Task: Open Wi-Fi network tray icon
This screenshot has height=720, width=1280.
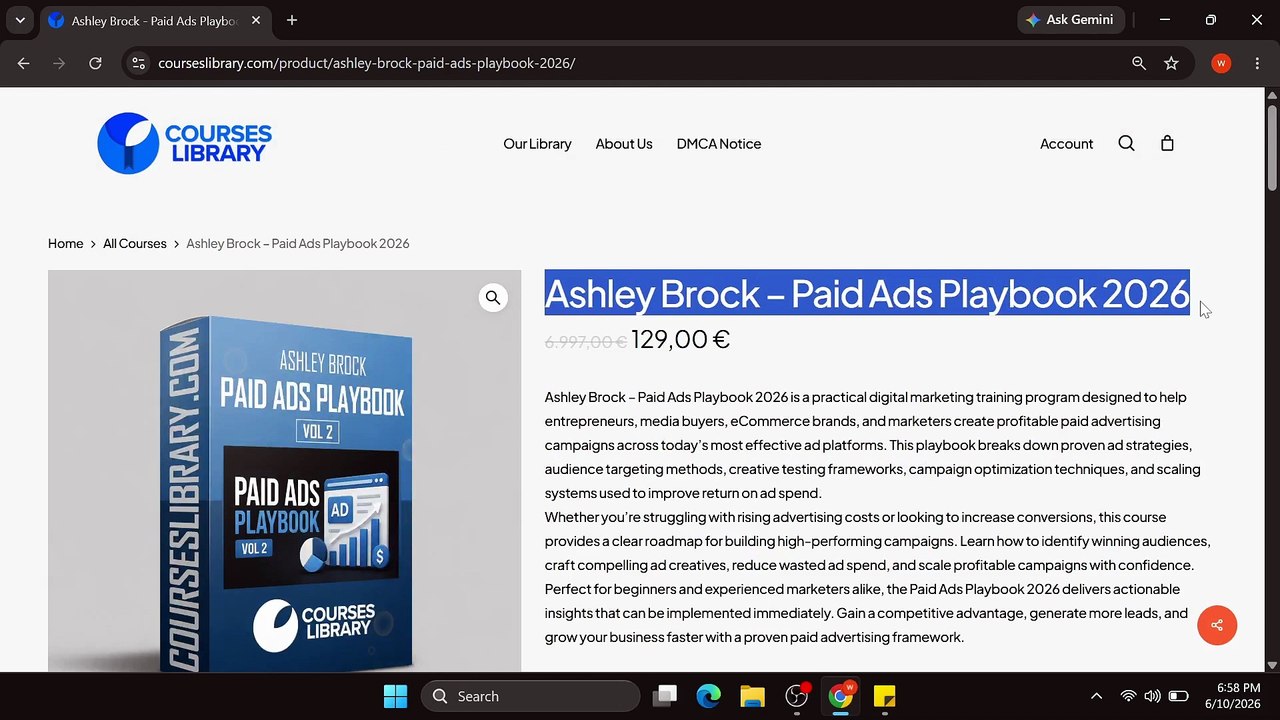Action: (1128, 696)
